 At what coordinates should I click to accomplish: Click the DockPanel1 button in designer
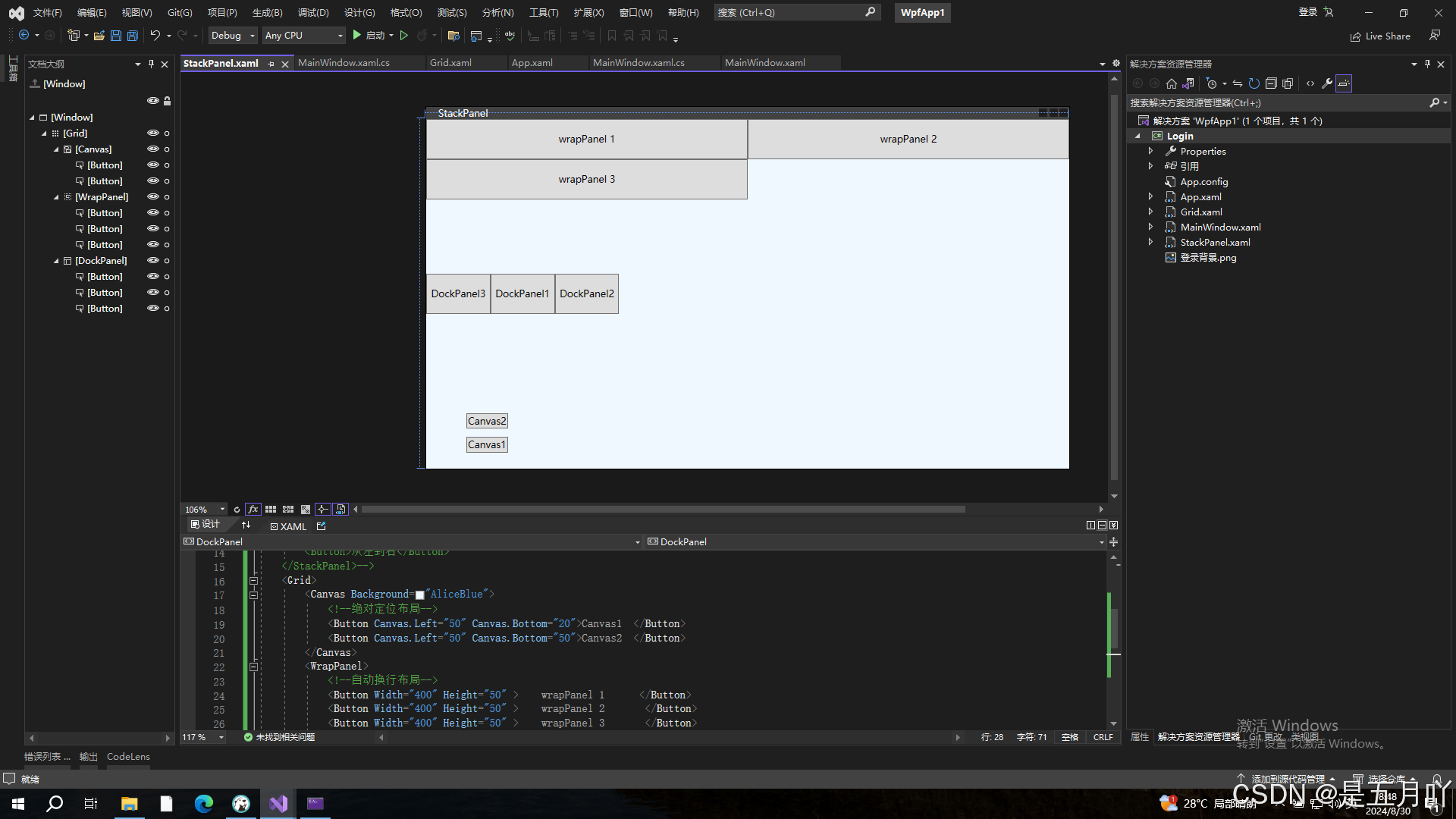(522, 294)
